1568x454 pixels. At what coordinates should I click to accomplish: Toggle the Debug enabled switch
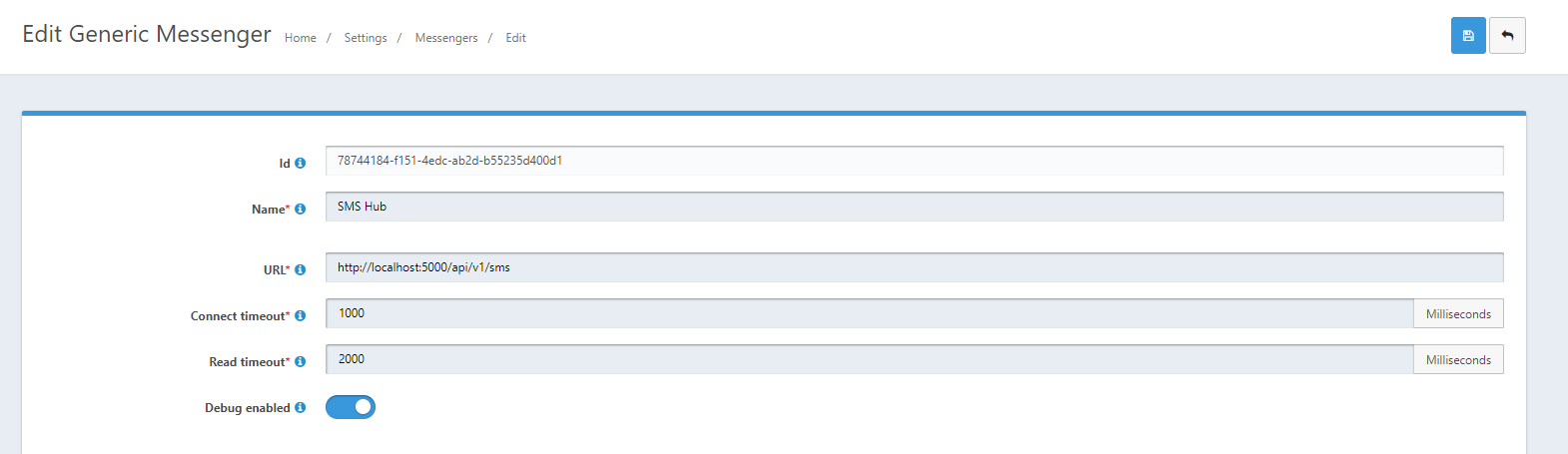351,407
